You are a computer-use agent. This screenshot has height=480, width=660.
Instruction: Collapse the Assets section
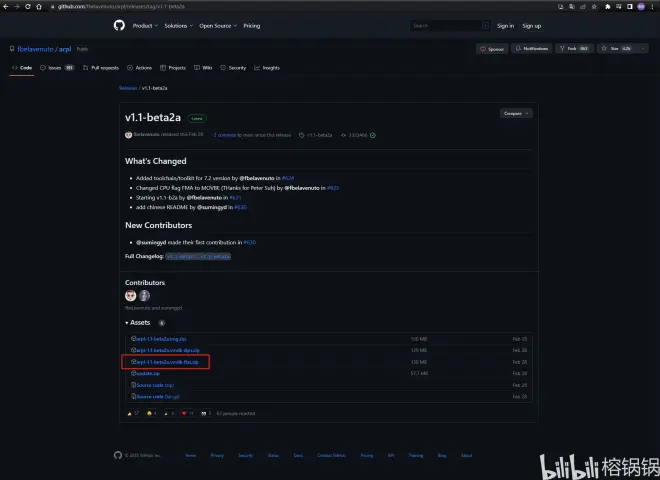click(x=138, y=323)
